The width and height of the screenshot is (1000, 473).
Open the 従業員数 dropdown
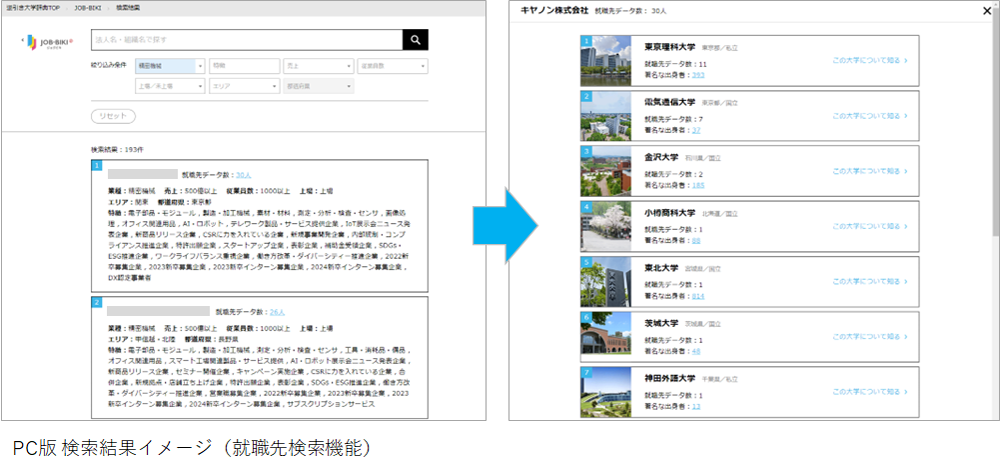coord(392,66)
